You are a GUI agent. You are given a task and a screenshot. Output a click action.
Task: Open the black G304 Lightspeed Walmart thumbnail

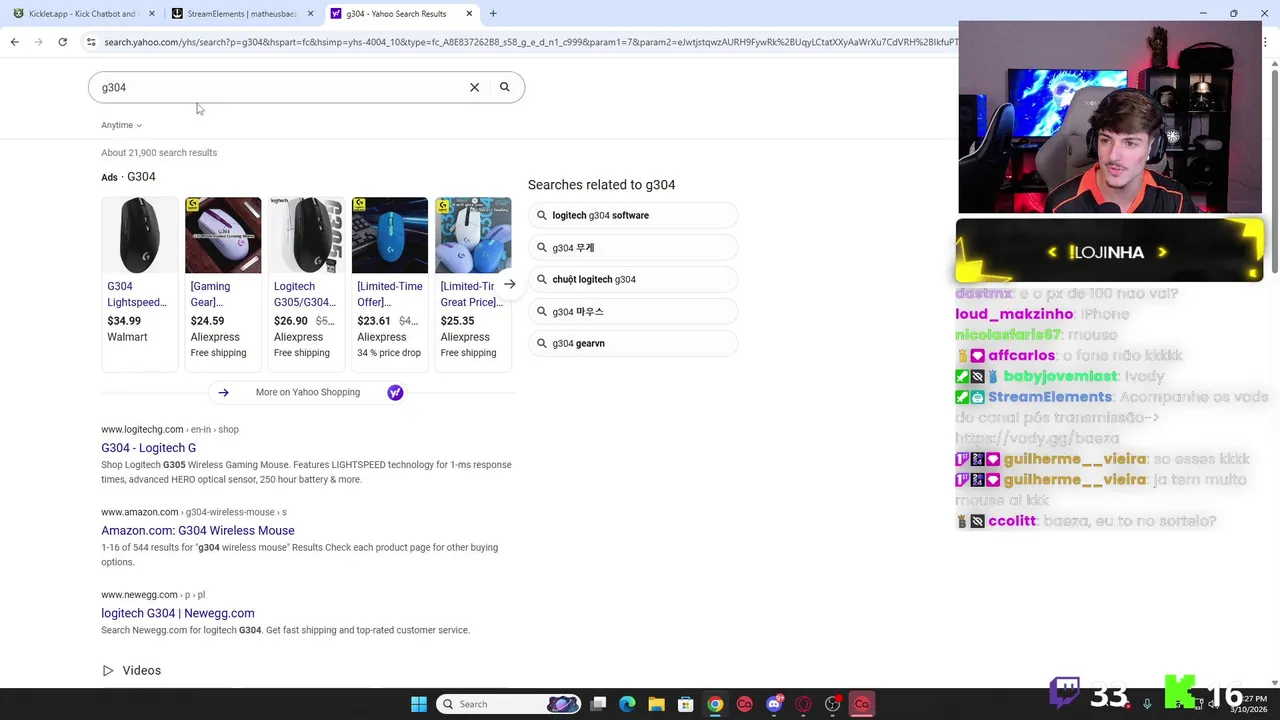140,235
